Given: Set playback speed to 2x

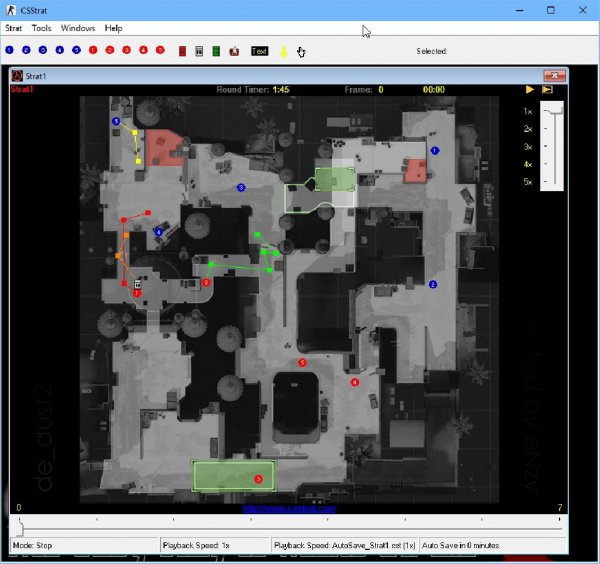Looking at the screenshot, I should tap(528, 129).
